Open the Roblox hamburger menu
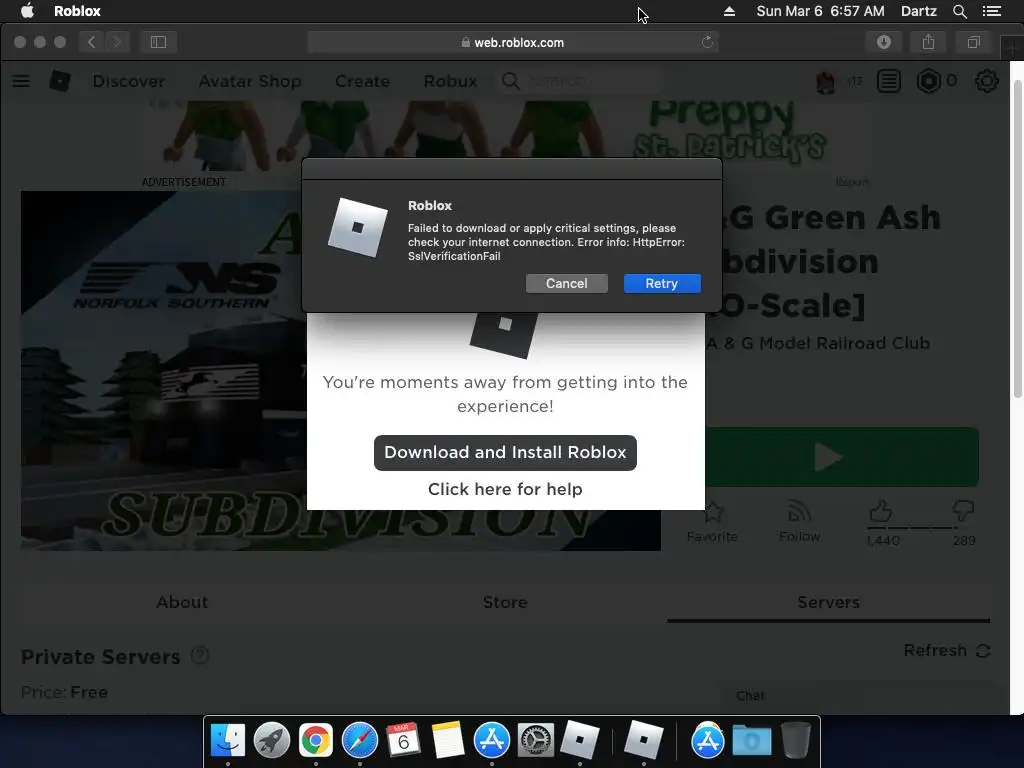1024x768 pixels. click(x=21, y=81)
